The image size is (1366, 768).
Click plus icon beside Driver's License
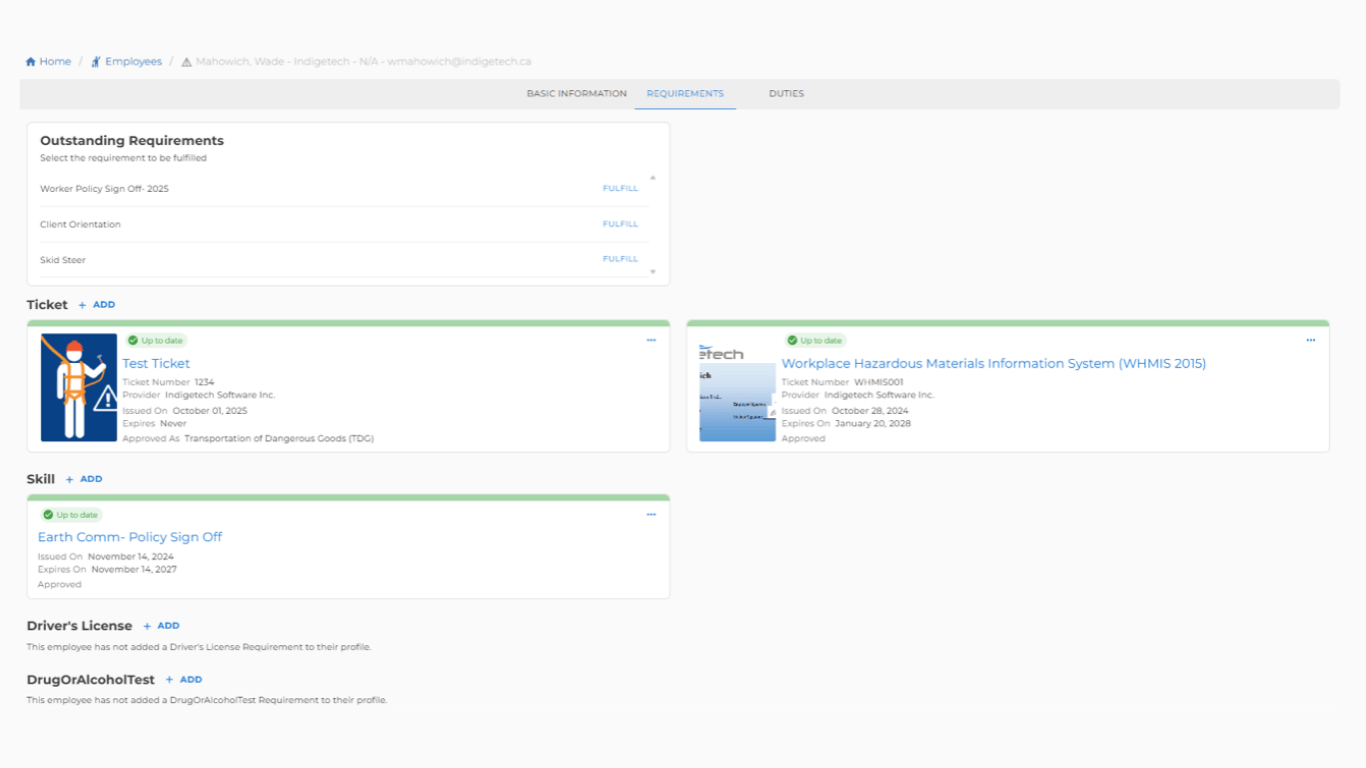147,626
